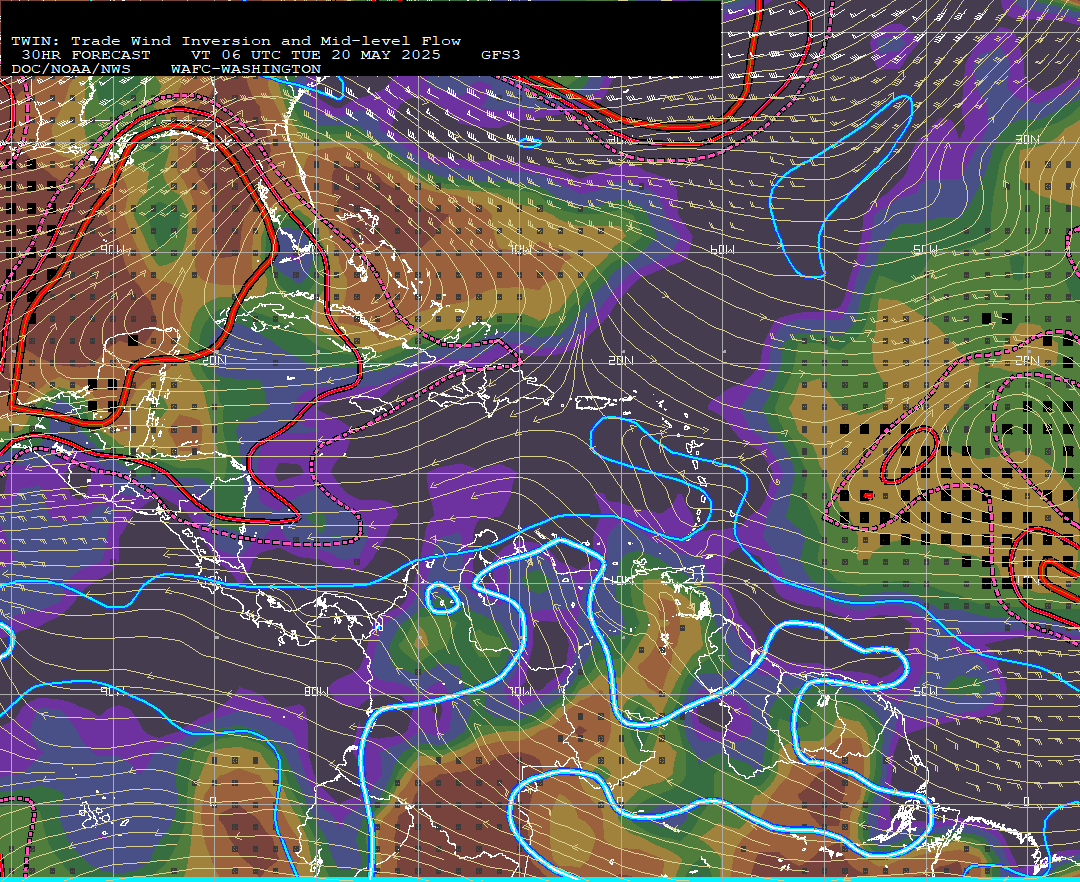Select the "WAFC-WASHINGTON" text
The image size is (1080, 882).
pyautogui.click(x=246, y=70)
